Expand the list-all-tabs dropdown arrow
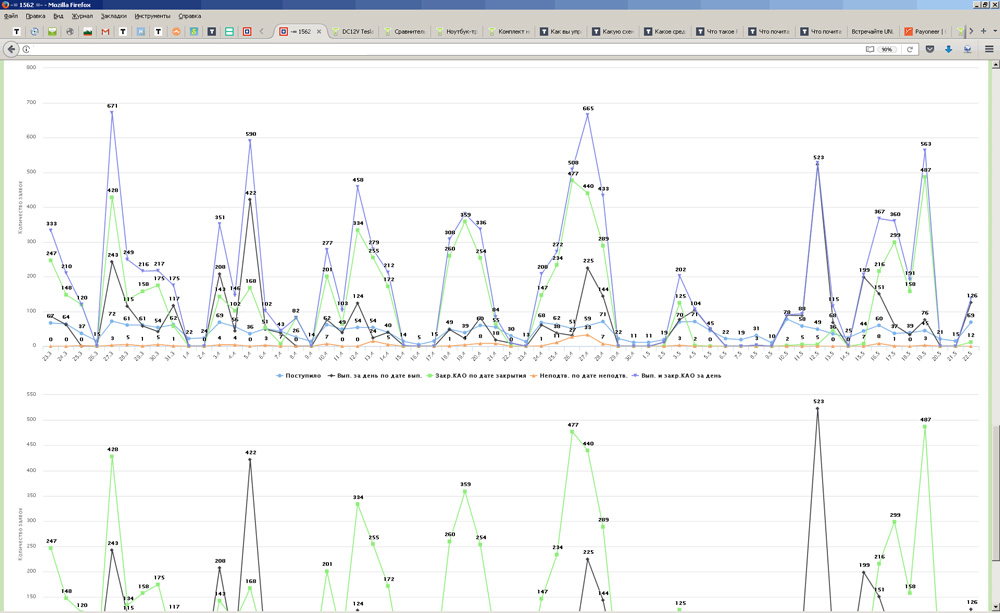 point(994,31)
